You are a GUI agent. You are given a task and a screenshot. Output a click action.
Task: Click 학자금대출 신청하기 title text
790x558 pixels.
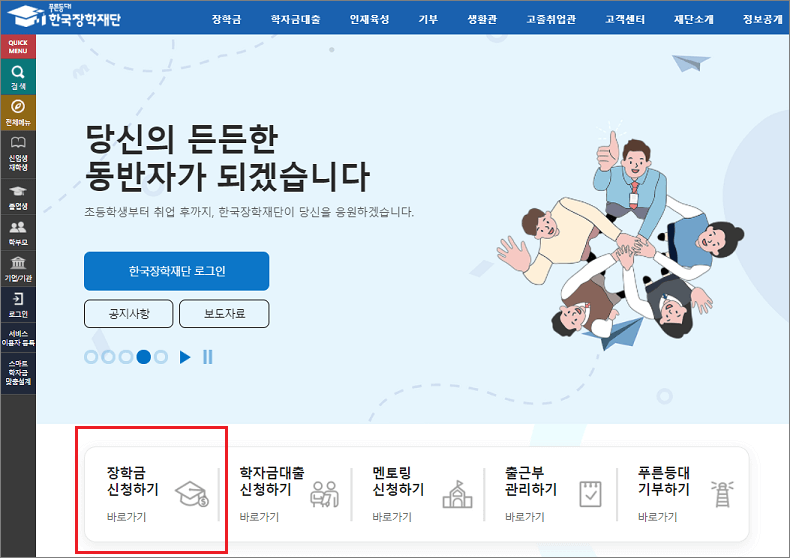(272, 481)
